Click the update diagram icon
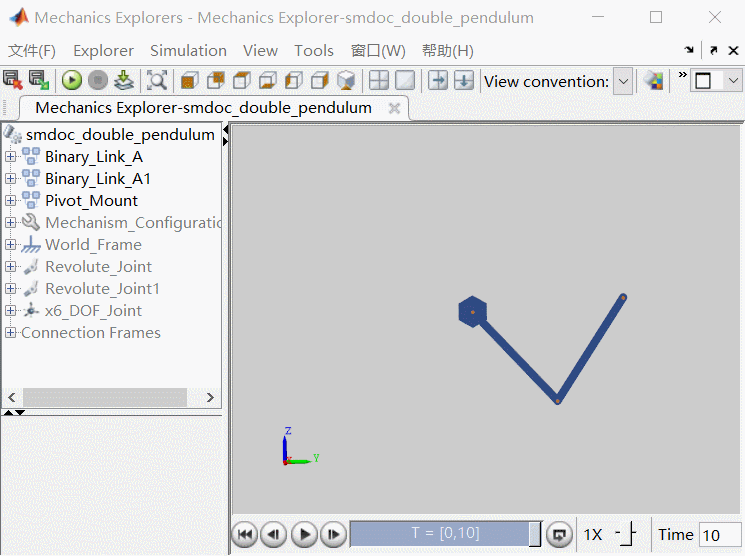This screenshot has height=556, width=745. coord(124,80)
